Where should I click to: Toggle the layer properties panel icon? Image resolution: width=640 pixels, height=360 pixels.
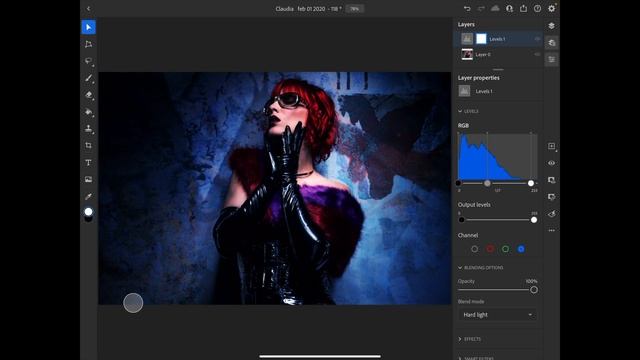click(551, 60)
